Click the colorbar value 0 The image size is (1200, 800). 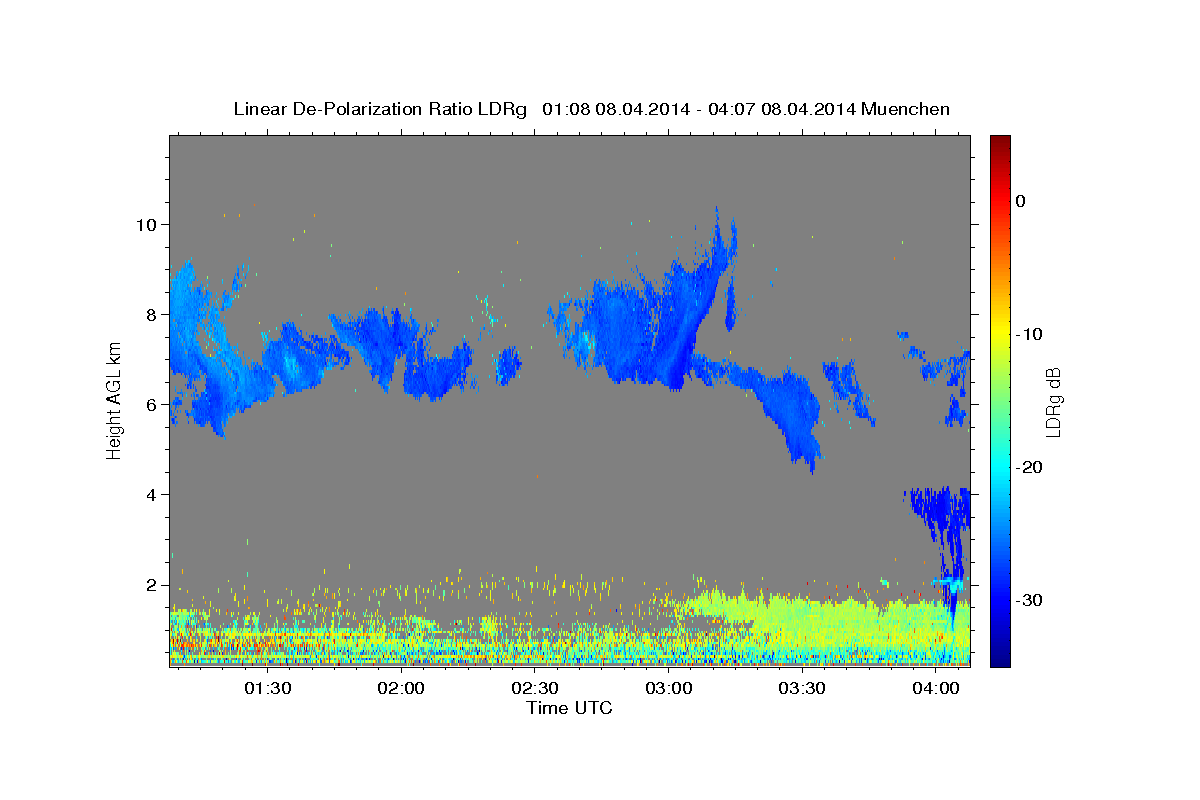click(x=1020, y=201)
